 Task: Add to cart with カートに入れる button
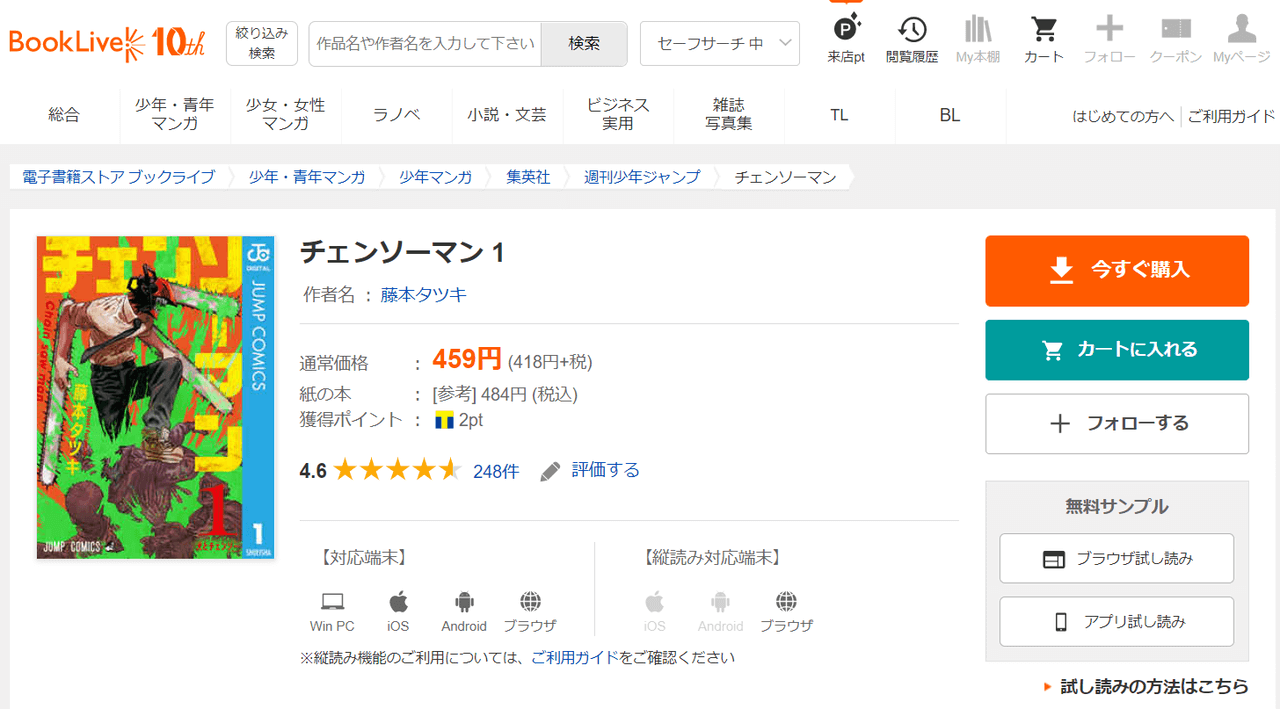(x=1117, y=350)
